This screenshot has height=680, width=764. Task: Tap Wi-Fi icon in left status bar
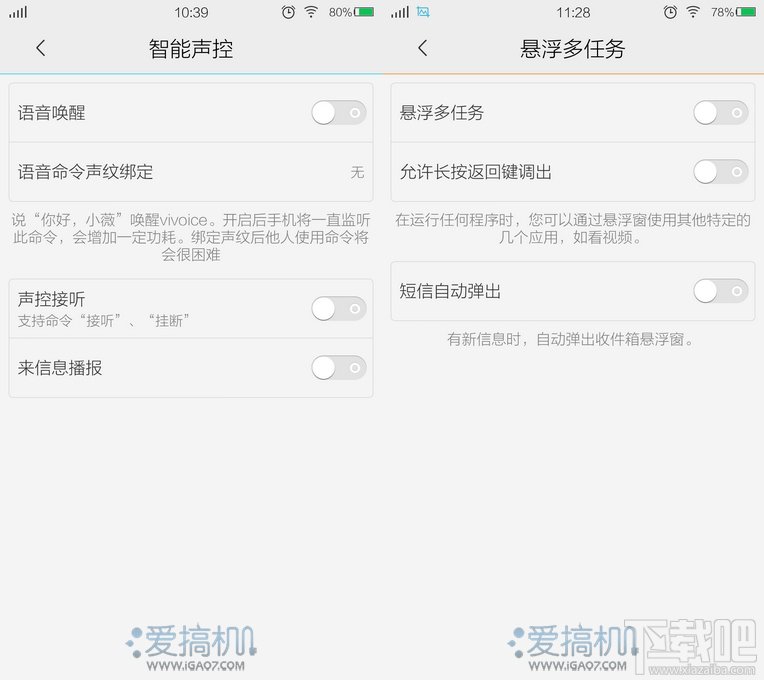(311, 12)
